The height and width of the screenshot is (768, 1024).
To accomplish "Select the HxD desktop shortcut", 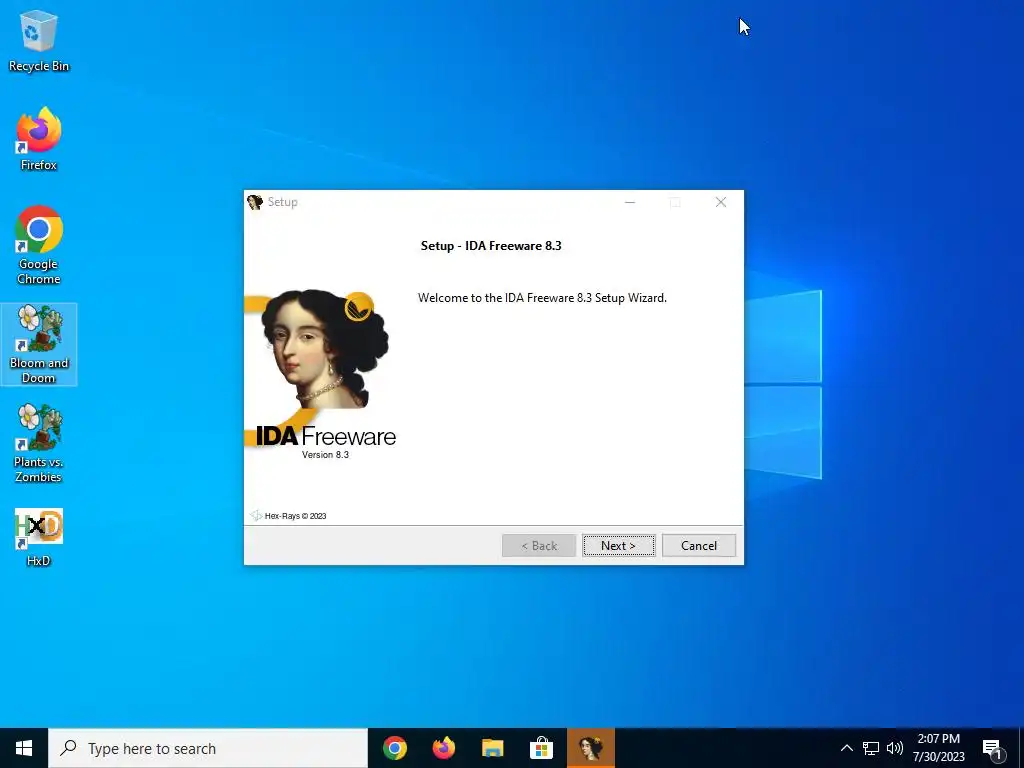I will click(39, 537).
